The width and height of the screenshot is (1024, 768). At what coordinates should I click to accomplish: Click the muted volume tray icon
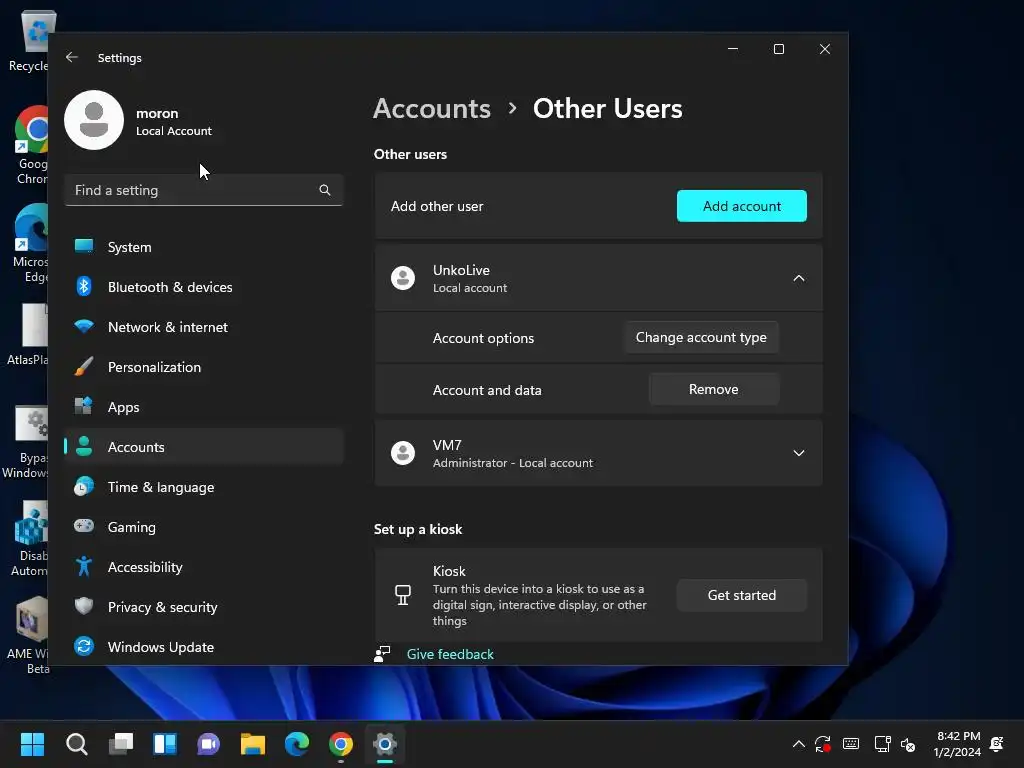908,744
